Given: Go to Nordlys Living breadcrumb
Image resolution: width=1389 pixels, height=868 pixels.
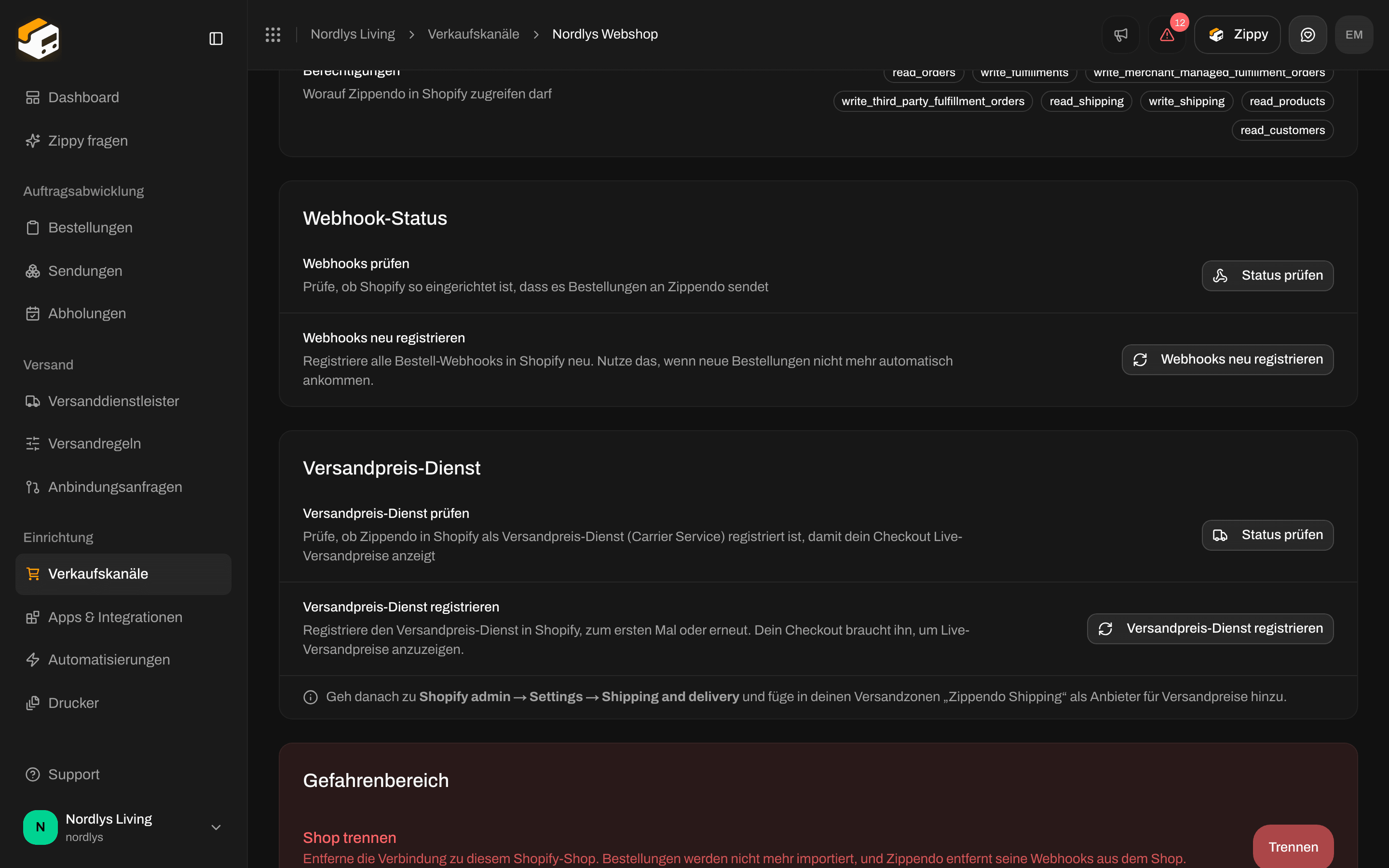Looking at the screenshot, I should pos(353,34).
